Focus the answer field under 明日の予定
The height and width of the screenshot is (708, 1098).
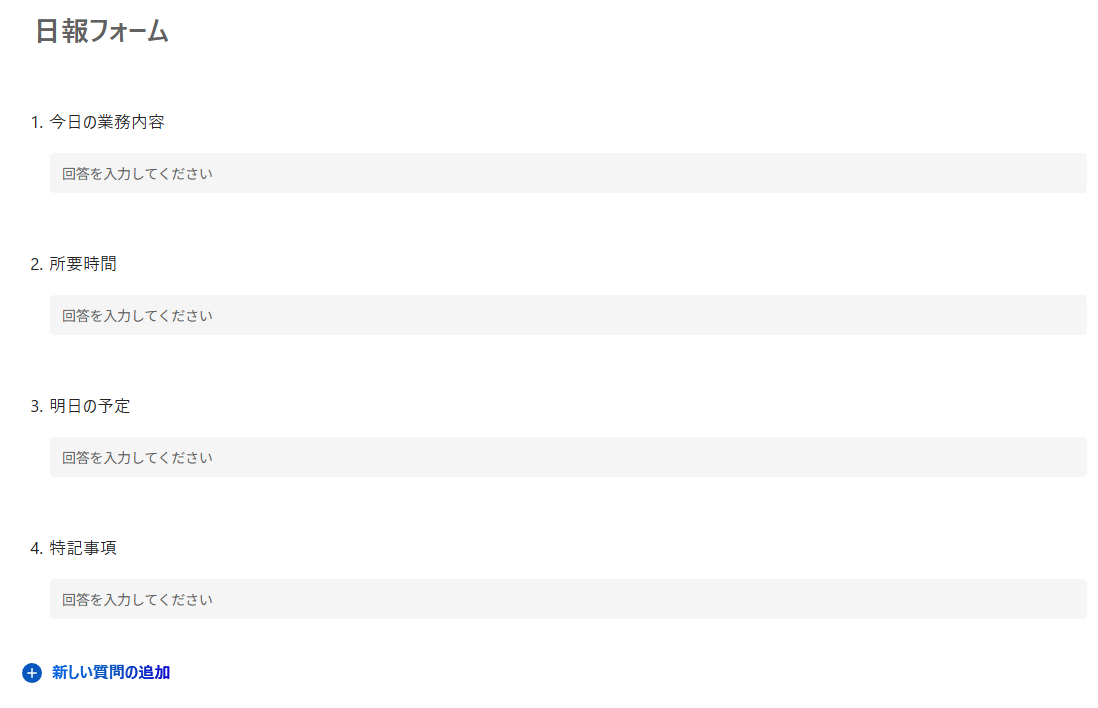(568, 457)
